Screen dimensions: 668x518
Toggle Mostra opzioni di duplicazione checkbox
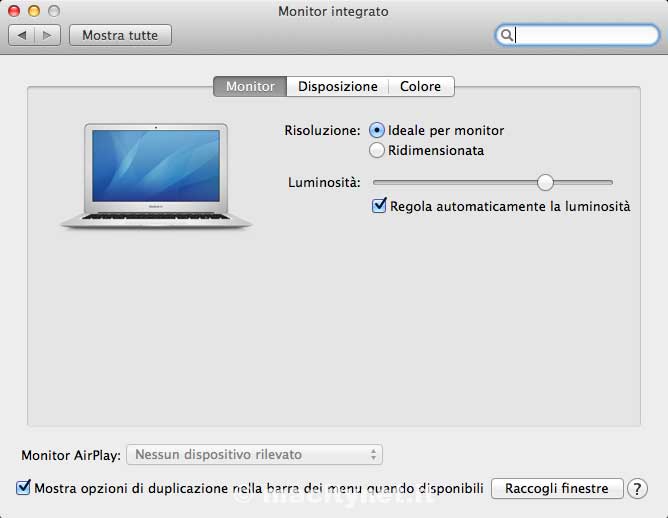point(23,488)
